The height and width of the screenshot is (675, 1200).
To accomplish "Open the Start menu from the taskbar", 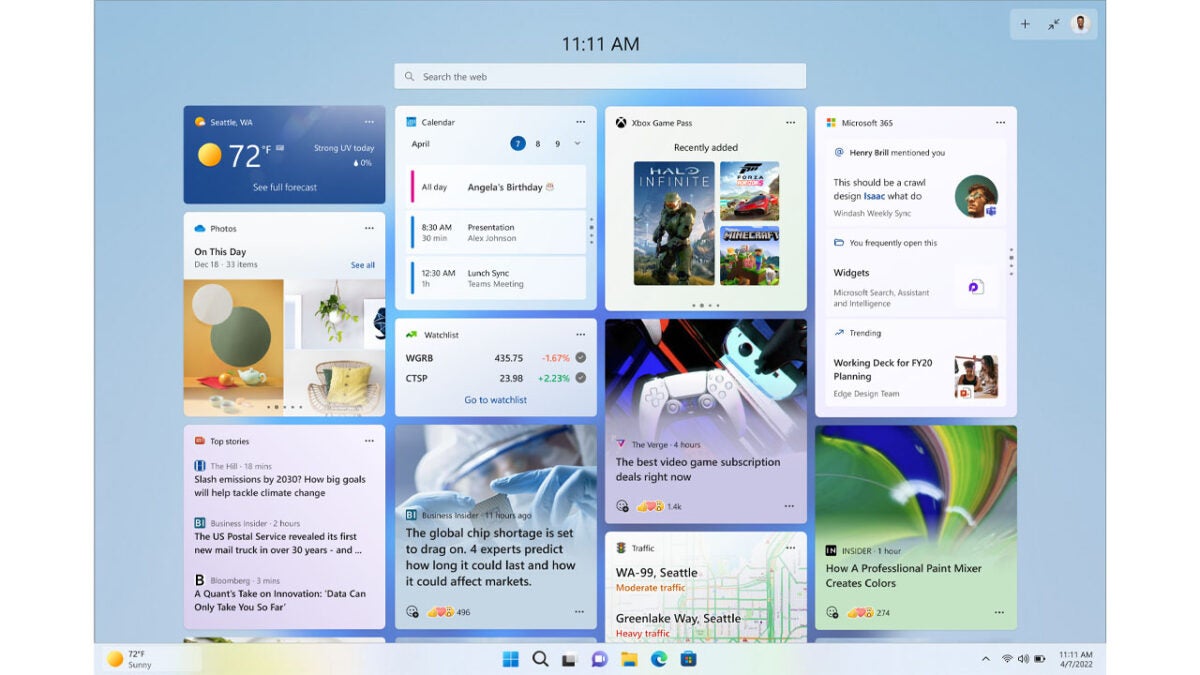I will (510, 659).
